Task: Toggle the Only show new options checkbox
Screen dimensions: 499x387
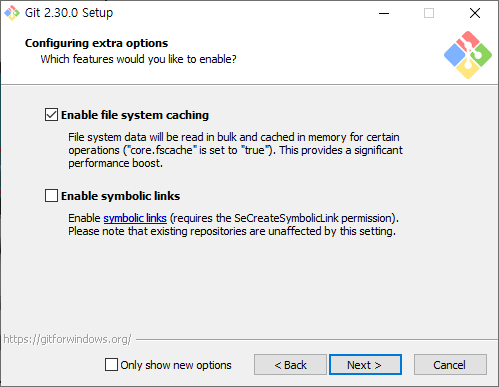Action: [111, 365]
